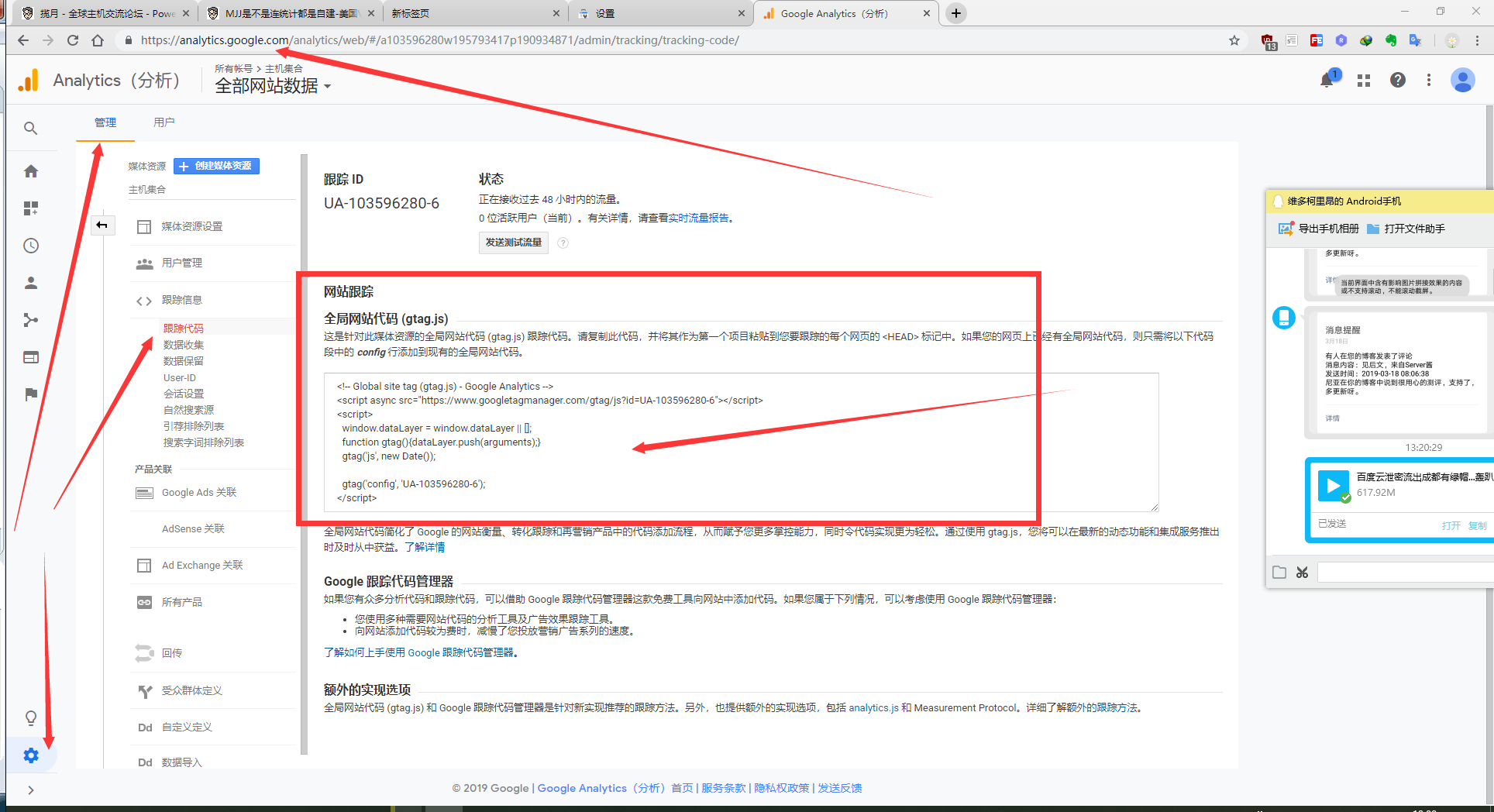Open the Conversions flag icon

pyautogui.click(x=31, y=394)
